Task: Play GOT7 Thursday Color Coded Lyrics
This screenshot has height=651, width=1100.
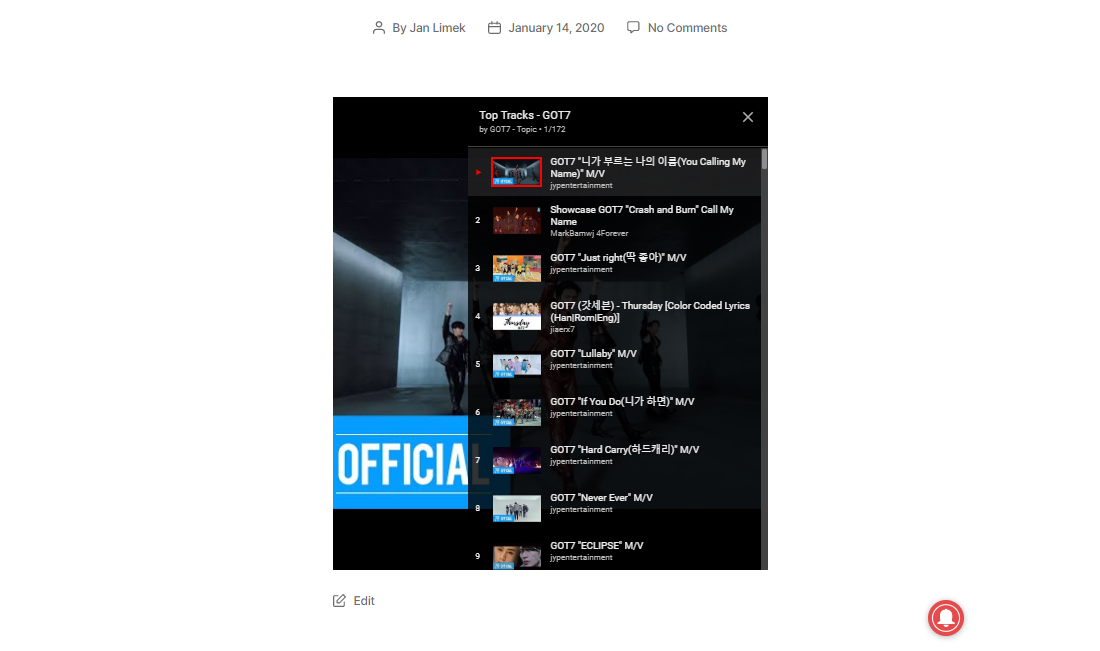Action: [650, 311]
